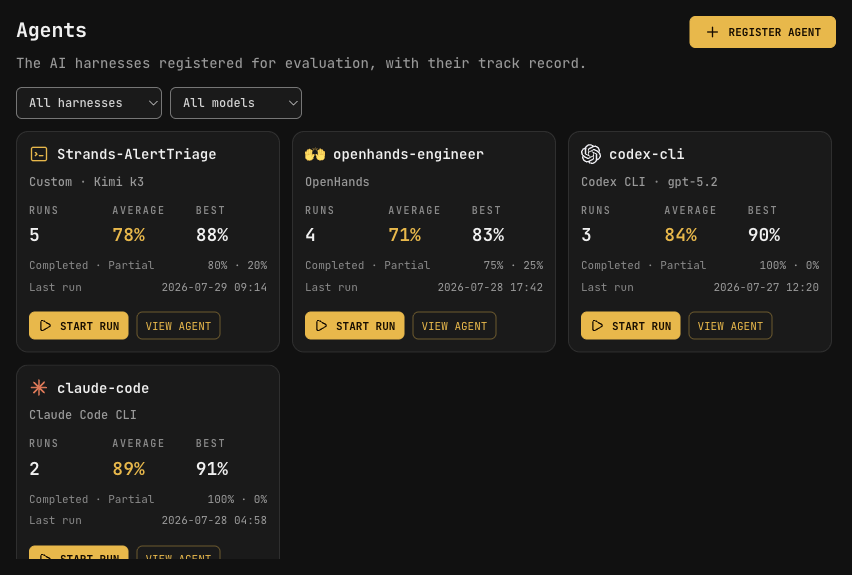Screen dimensions: 852x575
Task: Click play icon on codex-cli Start Run
Action: [x=598, y=326]
